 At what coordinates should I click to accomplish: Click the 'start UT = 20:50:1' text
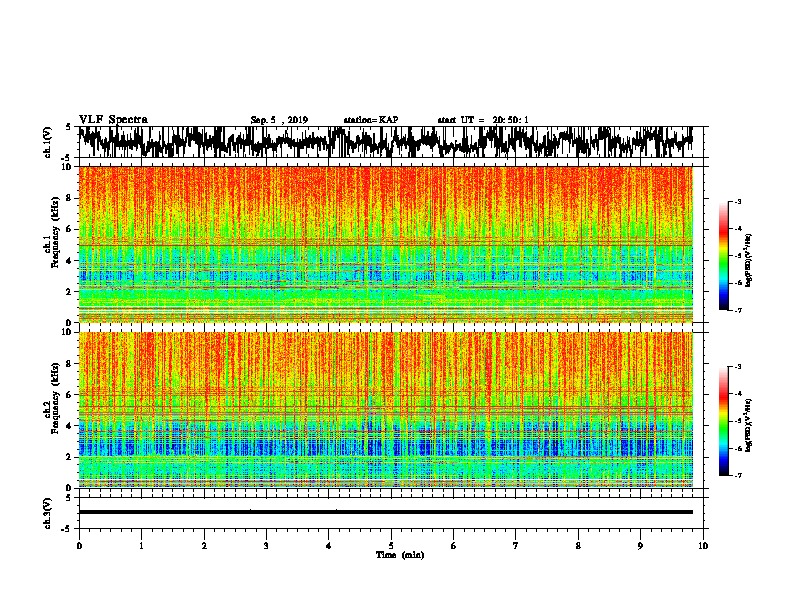point(483,120)
